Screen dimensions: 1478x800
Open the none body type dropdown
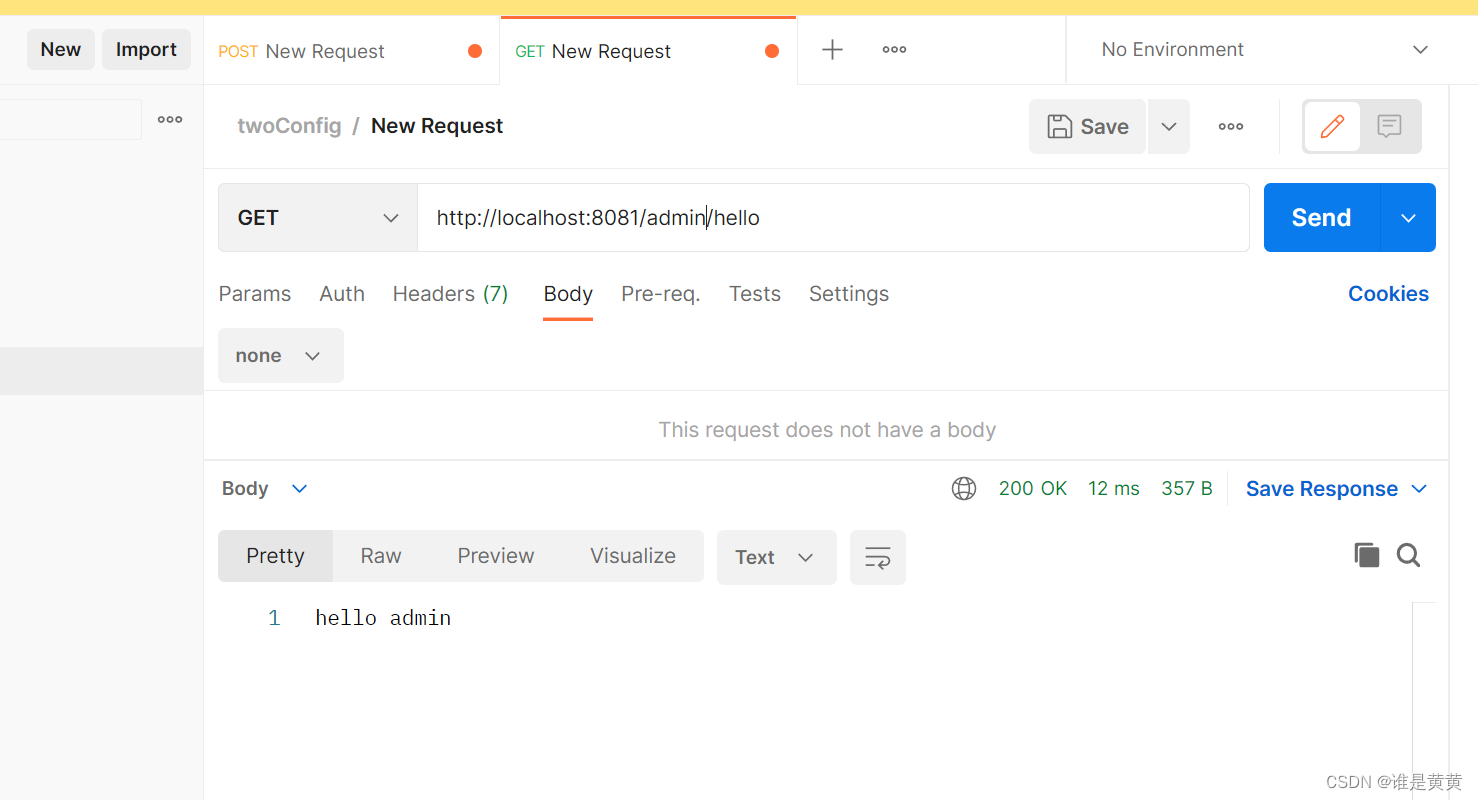pos(281,356)
